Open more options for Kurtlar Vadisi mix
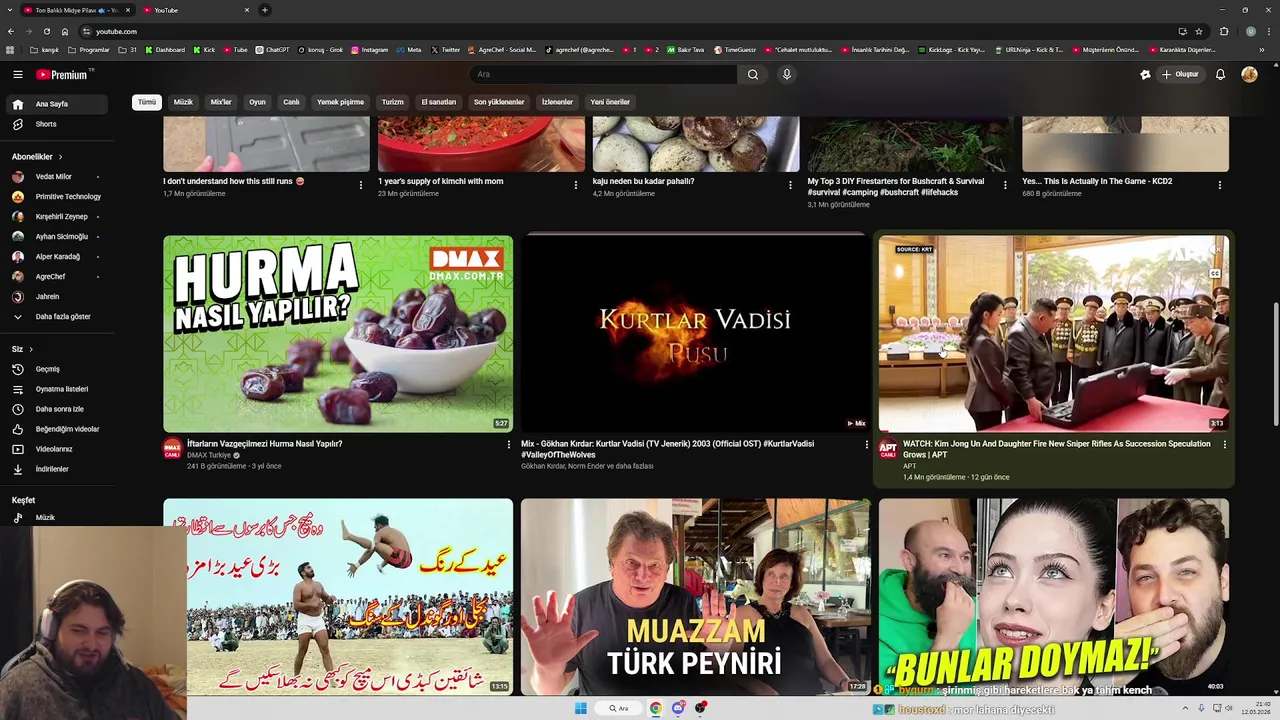Screen dimensions: 1280x720 867,444
